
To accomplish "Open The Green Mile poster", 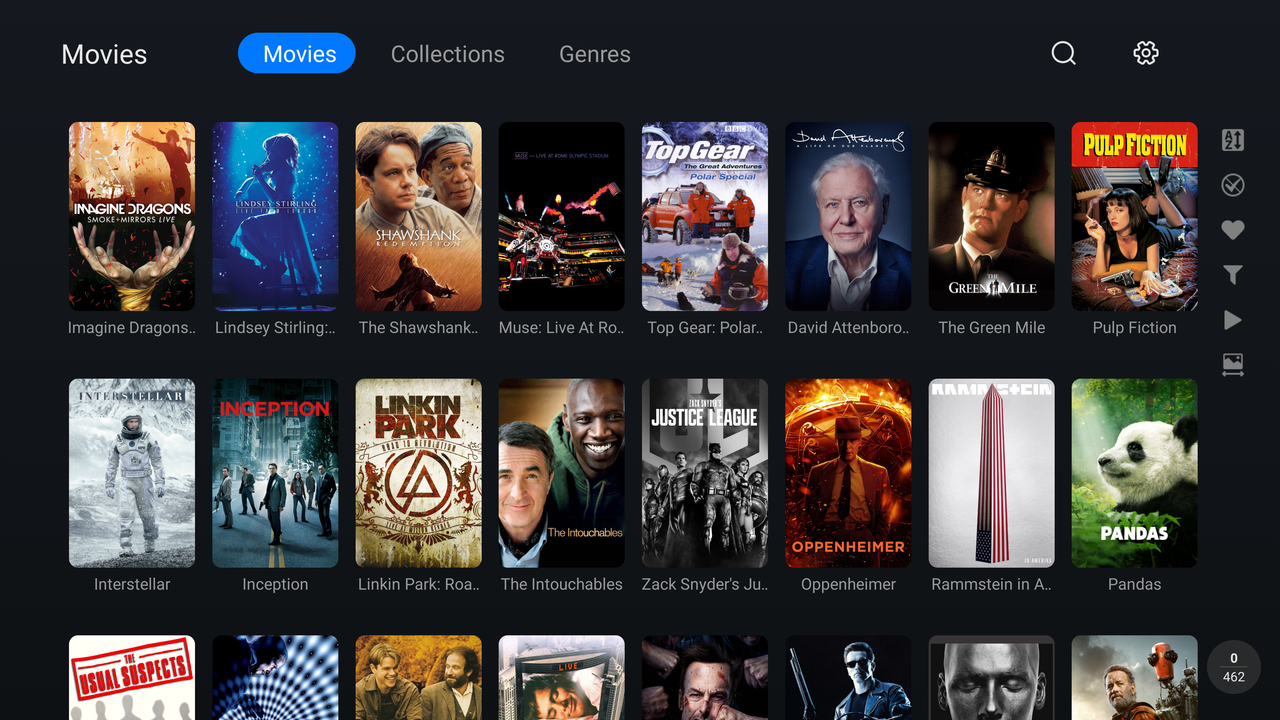I will coord(991,216).
